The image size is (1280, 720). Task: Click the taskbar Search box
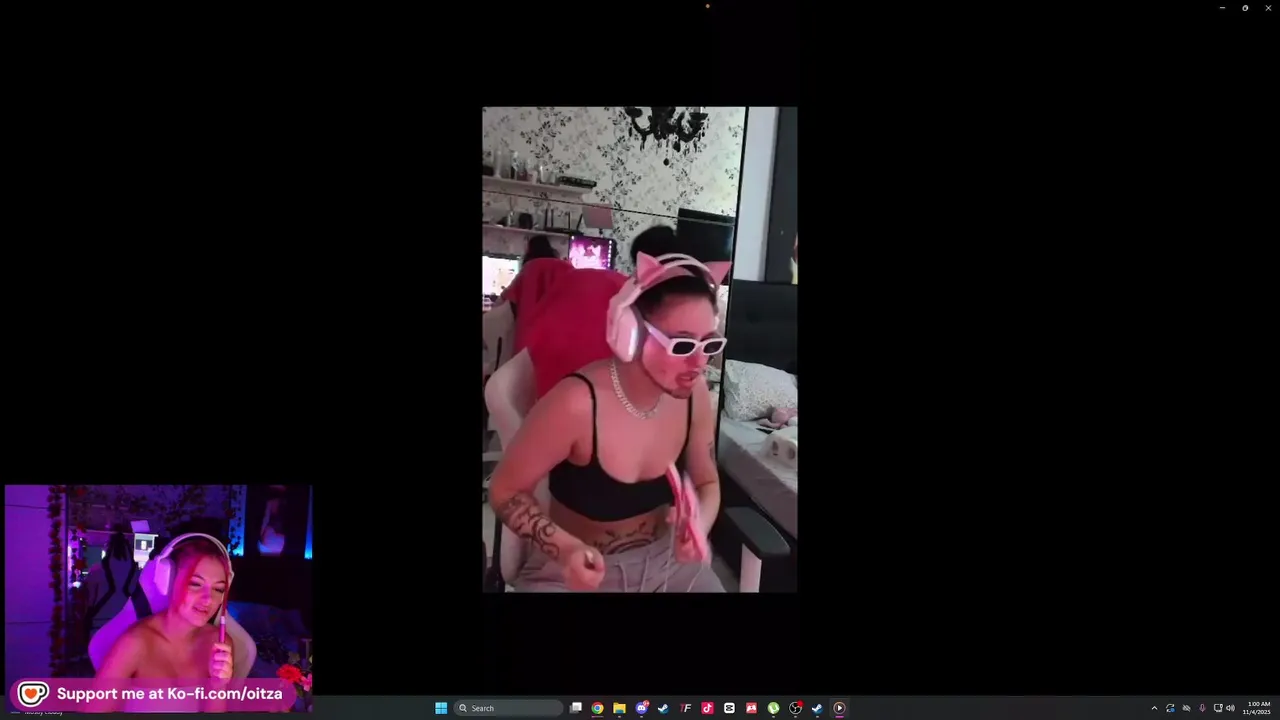pyautogui.click(x=508, y=708)
